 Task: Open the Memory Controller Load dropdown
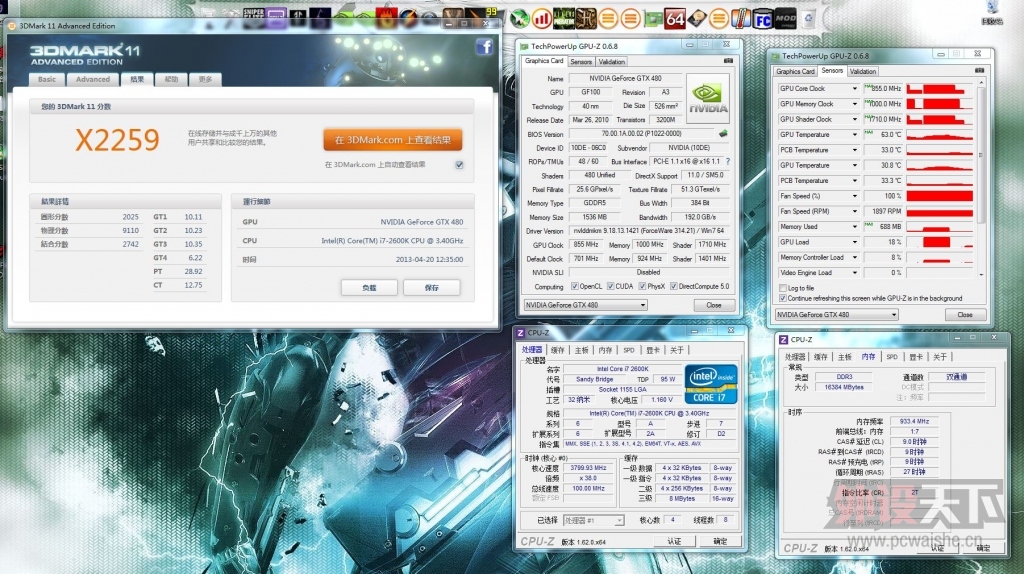click(854, 257)
